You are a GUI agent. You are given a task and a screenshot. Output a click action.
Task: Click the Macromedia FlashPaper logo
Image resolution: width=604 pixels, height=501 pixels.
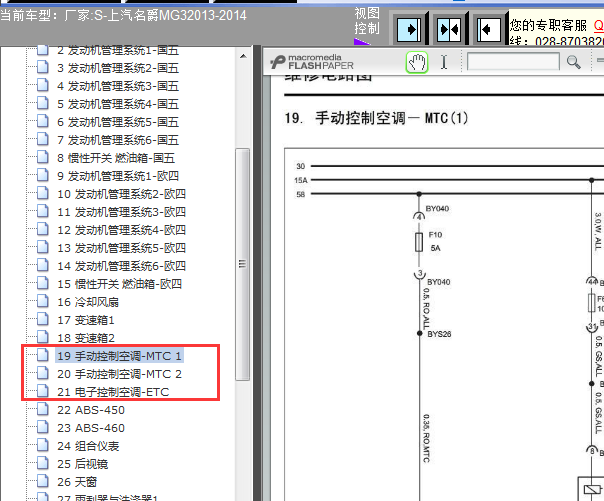pos(312,62)
